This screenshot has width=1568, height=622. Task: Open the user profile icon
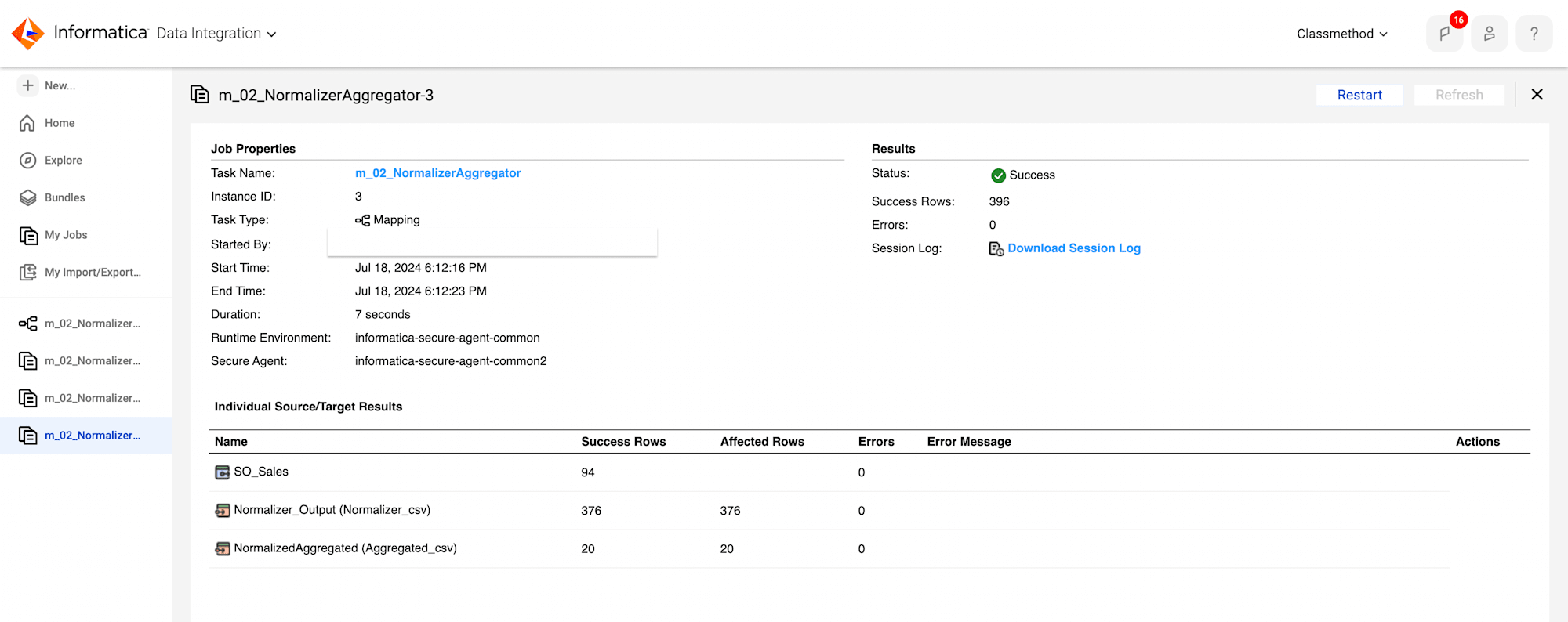[x=1489, y=34]
